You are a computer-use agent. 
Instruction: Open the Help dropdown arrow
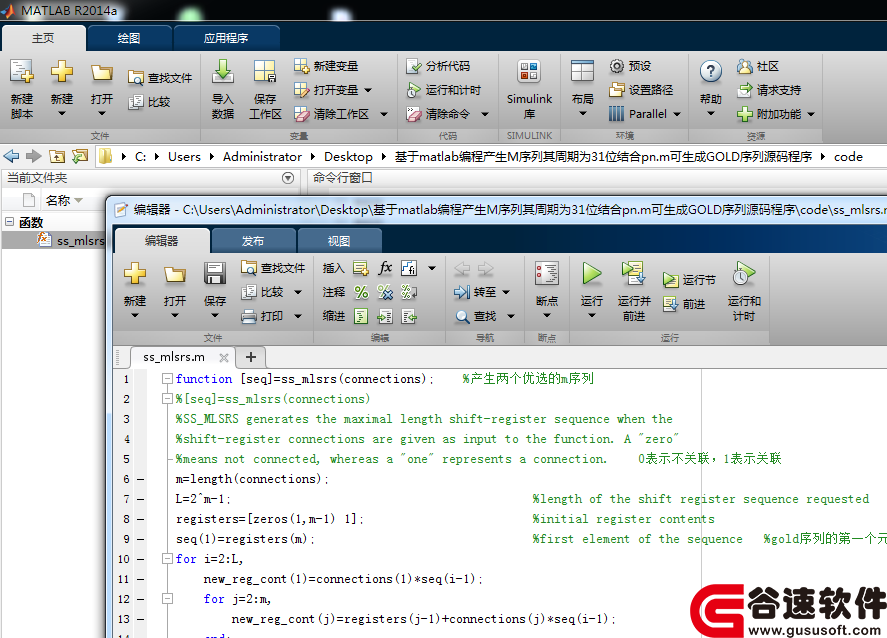point(711,114)
